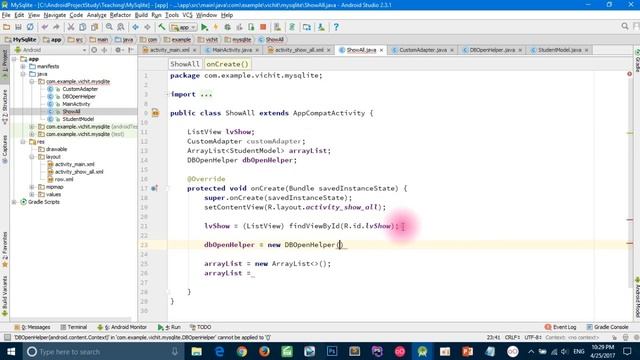Collapse the java folder node
The image size is (640, 360).
click(x=23, y=74)
